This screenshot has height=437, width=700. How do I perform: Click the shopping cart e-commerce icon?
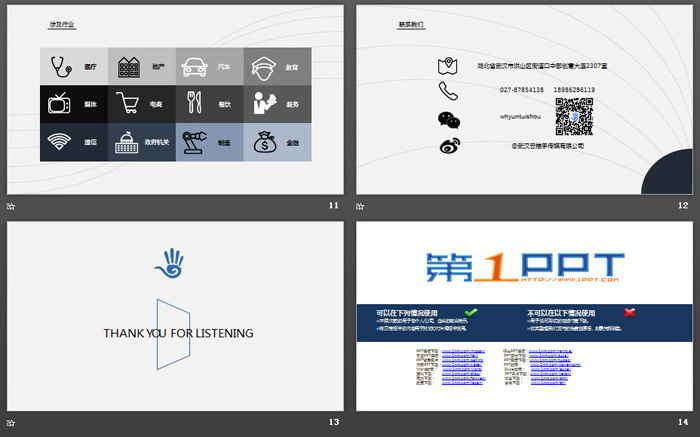point(128,103)
